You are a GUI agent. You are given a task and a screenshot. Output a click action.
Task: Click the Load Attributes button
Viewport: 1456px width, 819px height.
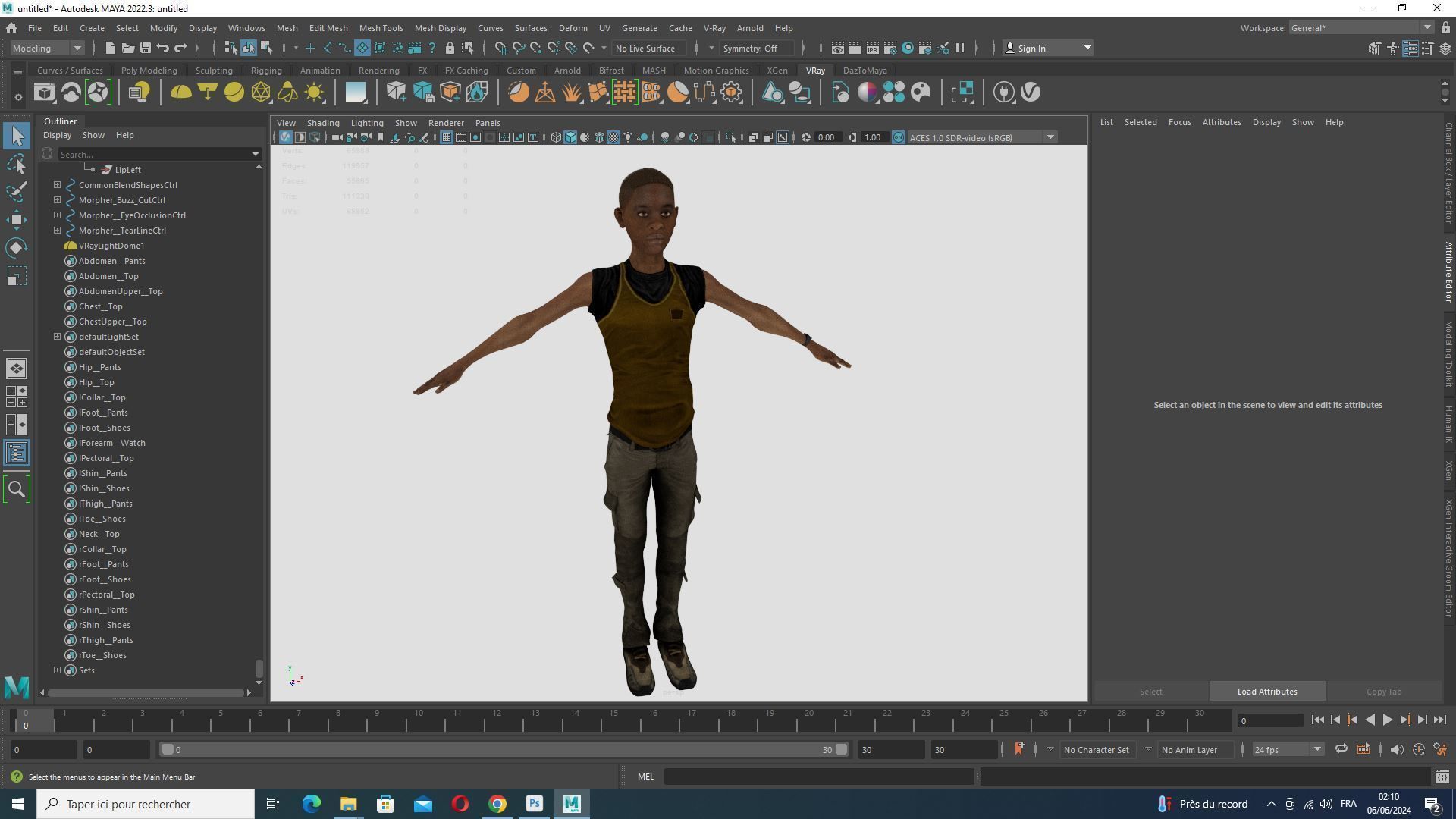click(1267, 692)
